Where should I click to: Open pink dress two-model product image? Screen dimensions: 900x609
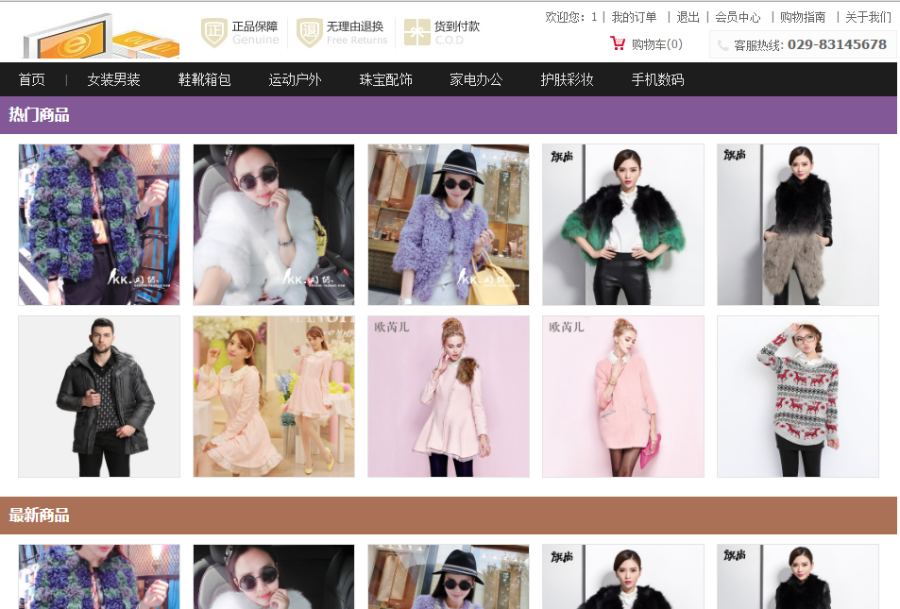274,396
